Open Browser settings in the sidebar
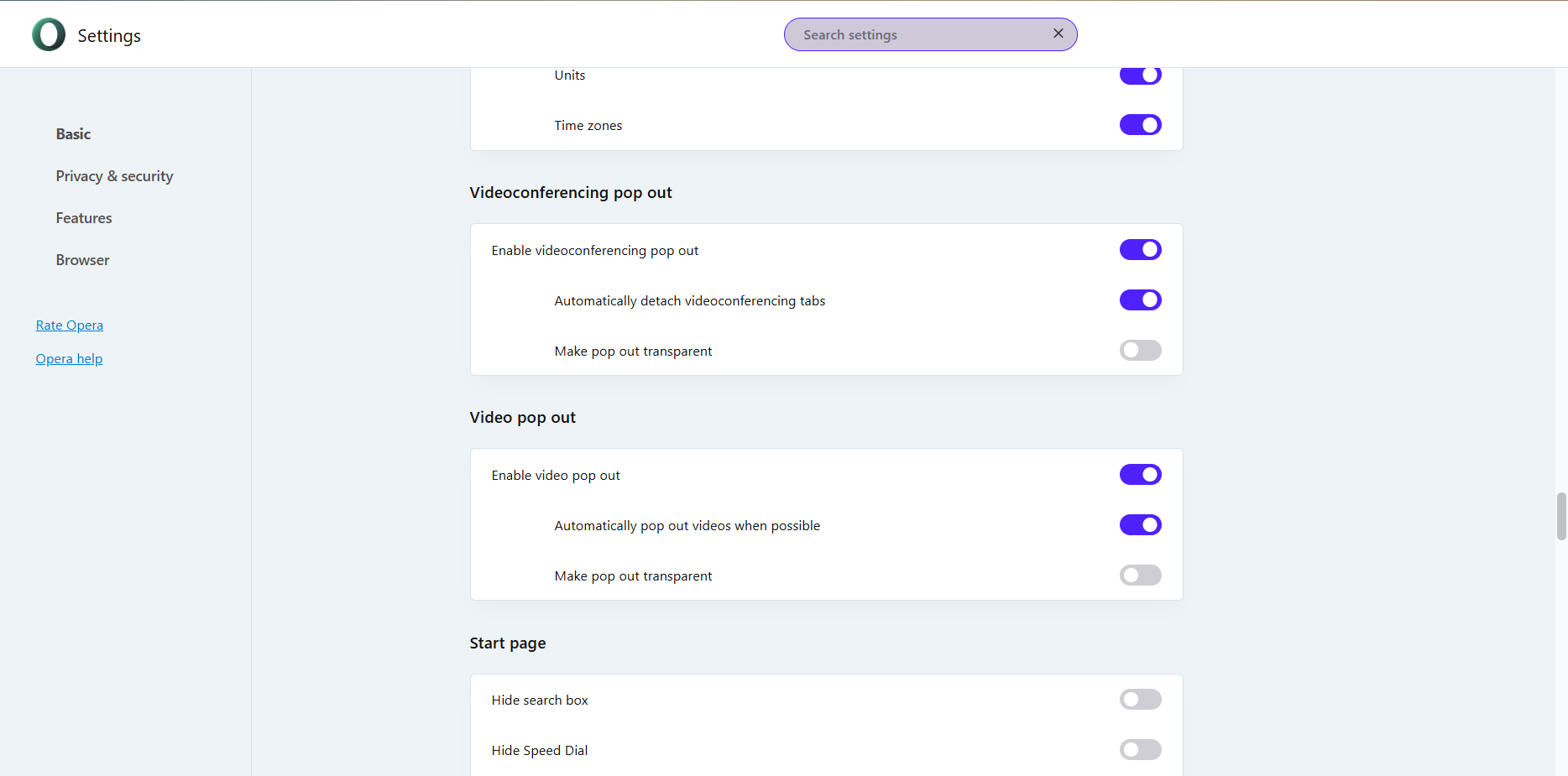 coord(82,260)
